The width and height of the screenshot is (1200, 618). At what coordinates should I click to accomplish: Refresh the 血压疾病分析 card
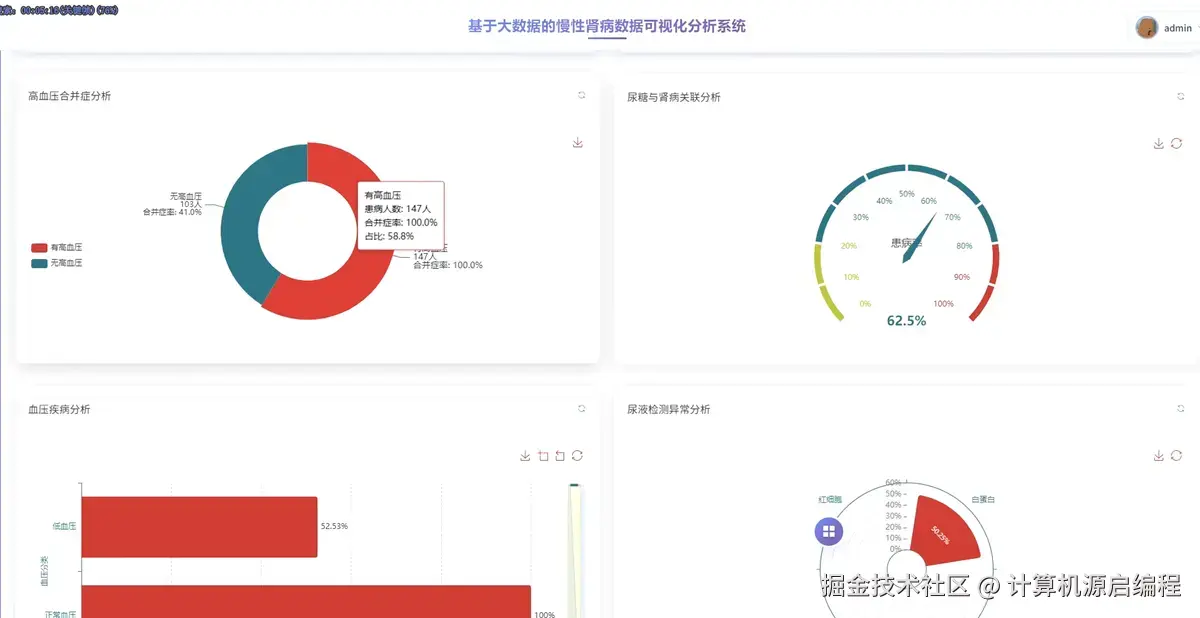(581, 408)
